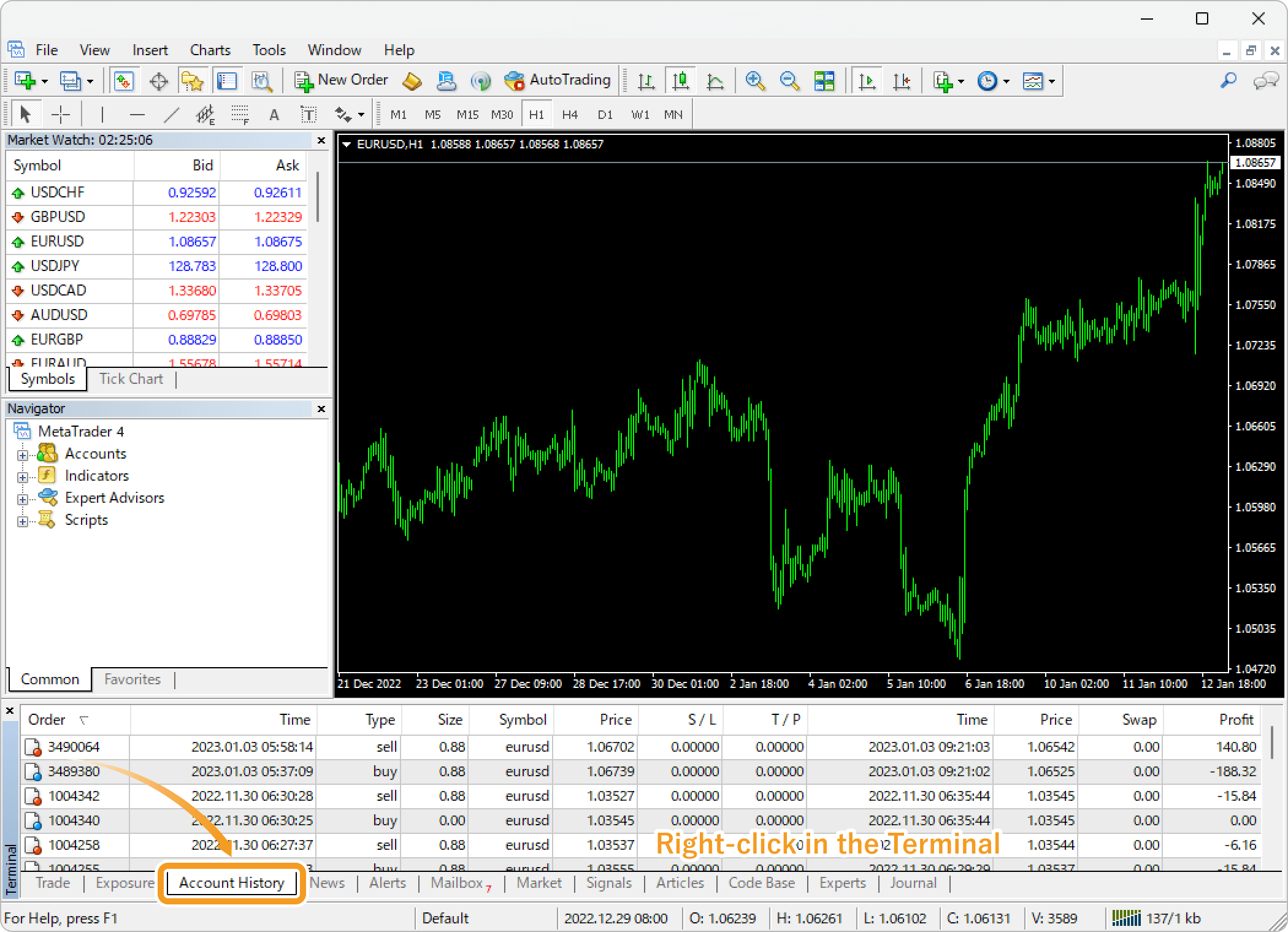Open the chat bubbles icon
This screenshot has height=932, width=1288.
(1265, 80)
